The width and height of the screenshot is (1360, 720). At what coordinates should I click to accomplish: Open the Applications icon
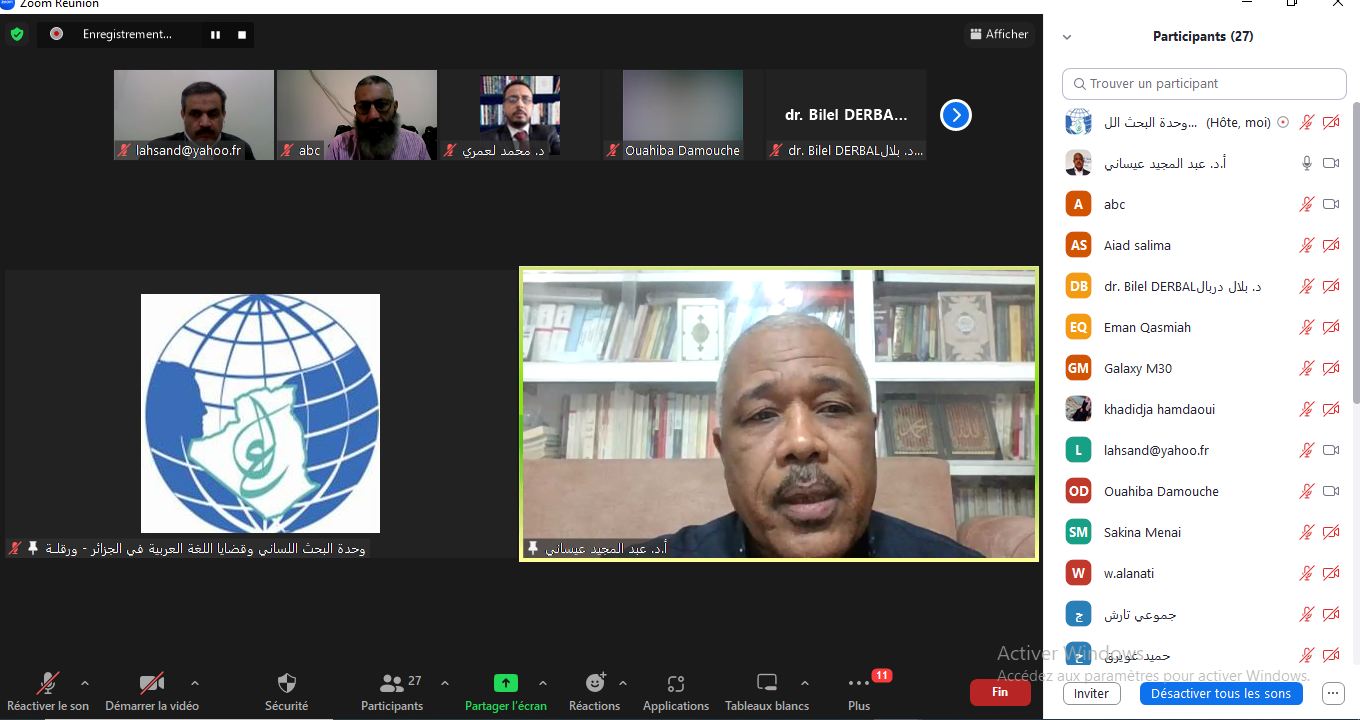(676, 685)
